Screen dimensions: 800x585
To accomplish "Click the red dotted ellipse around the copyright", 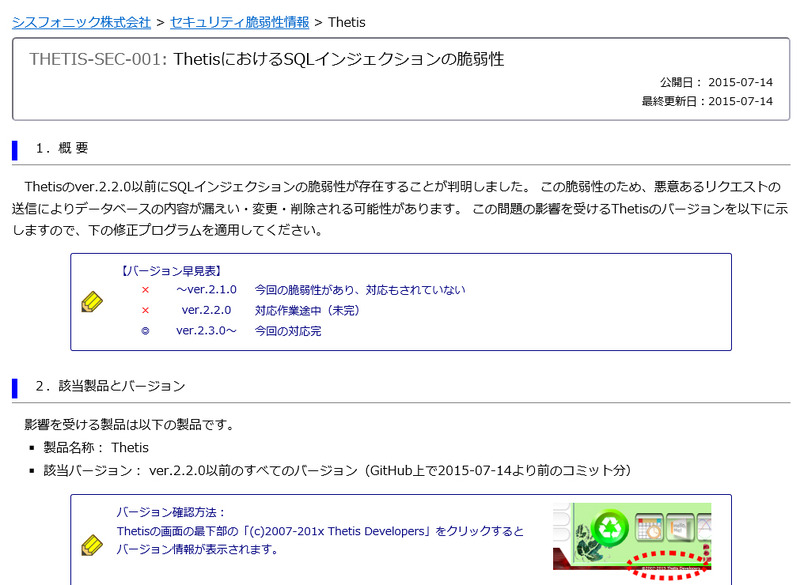I will [668, 566].
